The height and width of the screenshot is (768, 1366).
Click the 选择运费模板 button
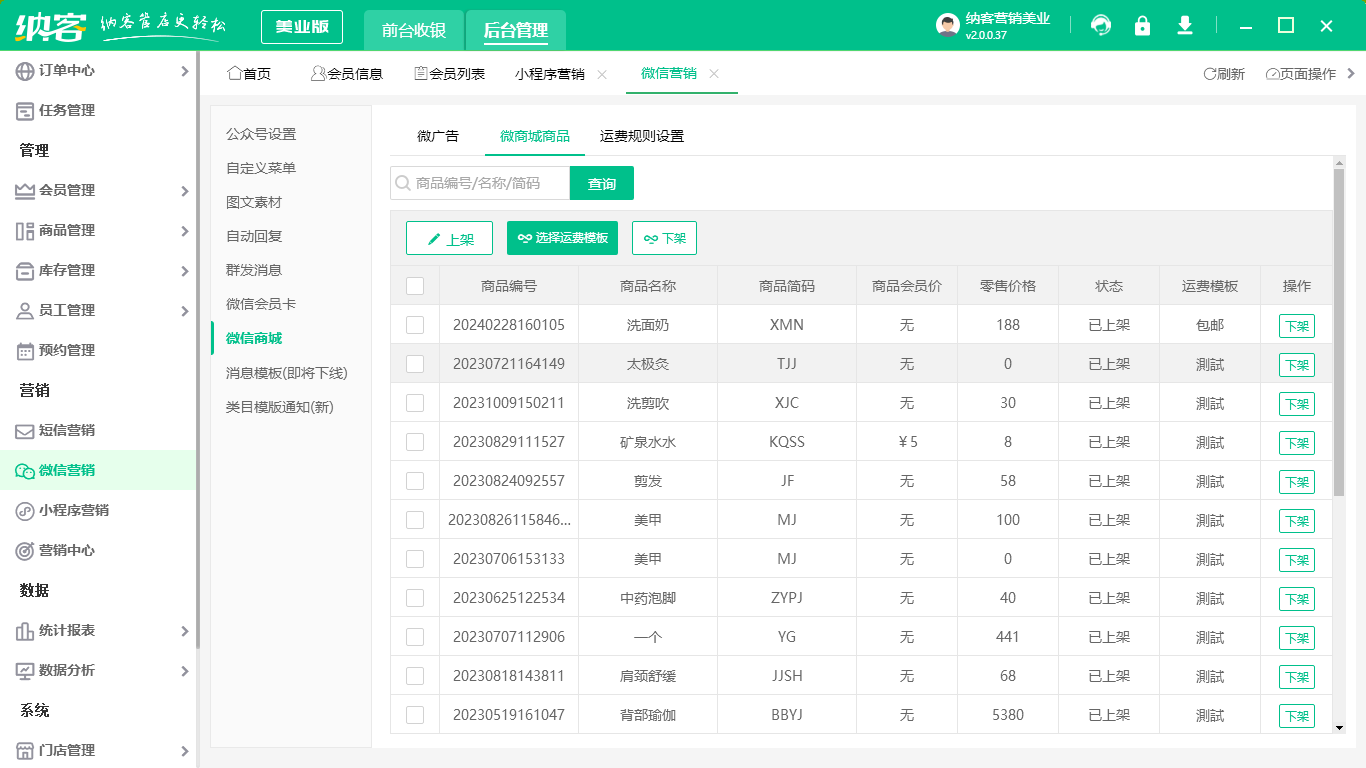[562, 238]
